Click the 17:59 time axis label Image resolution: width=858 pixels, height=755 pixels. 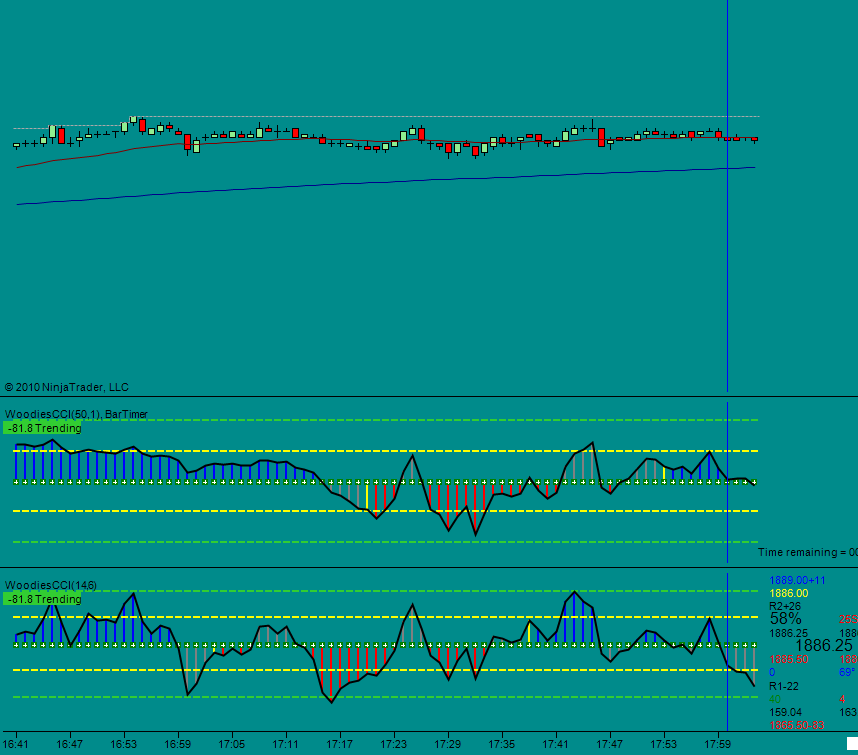point(718,745)
